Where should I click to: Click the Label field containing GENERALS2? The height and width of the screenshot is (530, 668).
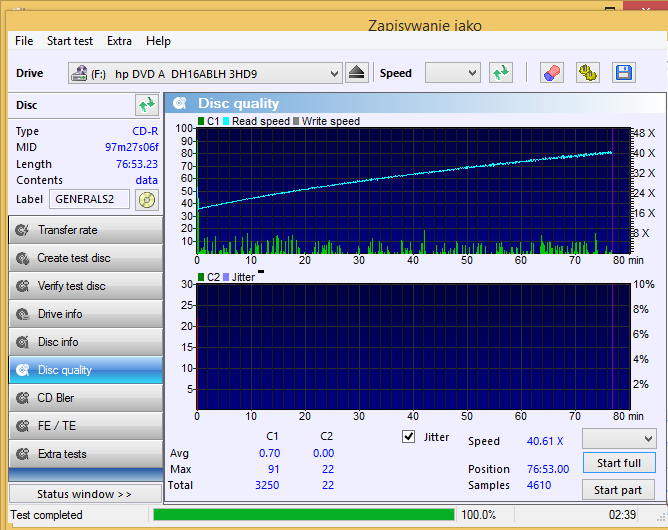pos(89,199)
